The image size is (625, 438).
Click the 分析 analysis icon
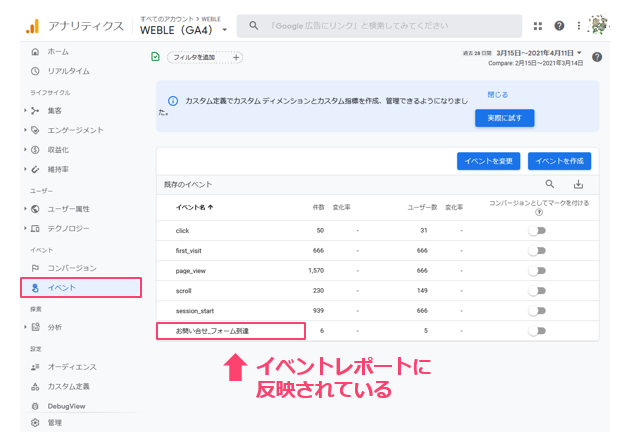(x=35, y=327)
